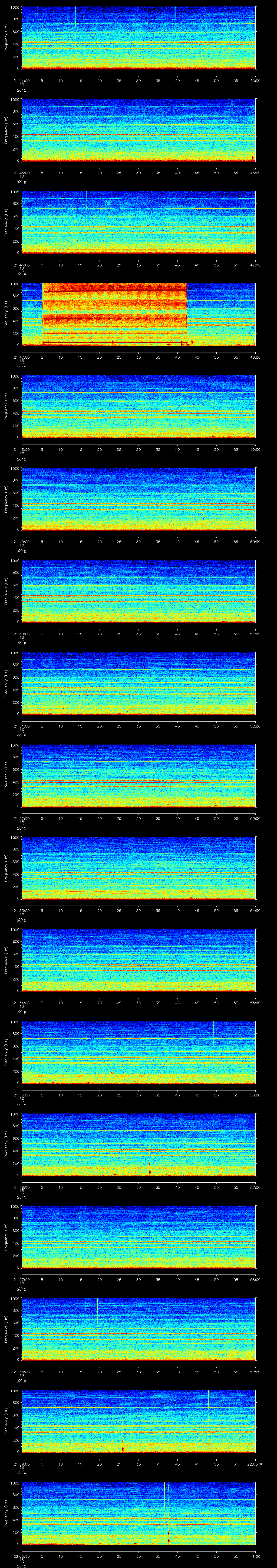Click inside the spectrogram plot starting at 21:54:00

139,960
